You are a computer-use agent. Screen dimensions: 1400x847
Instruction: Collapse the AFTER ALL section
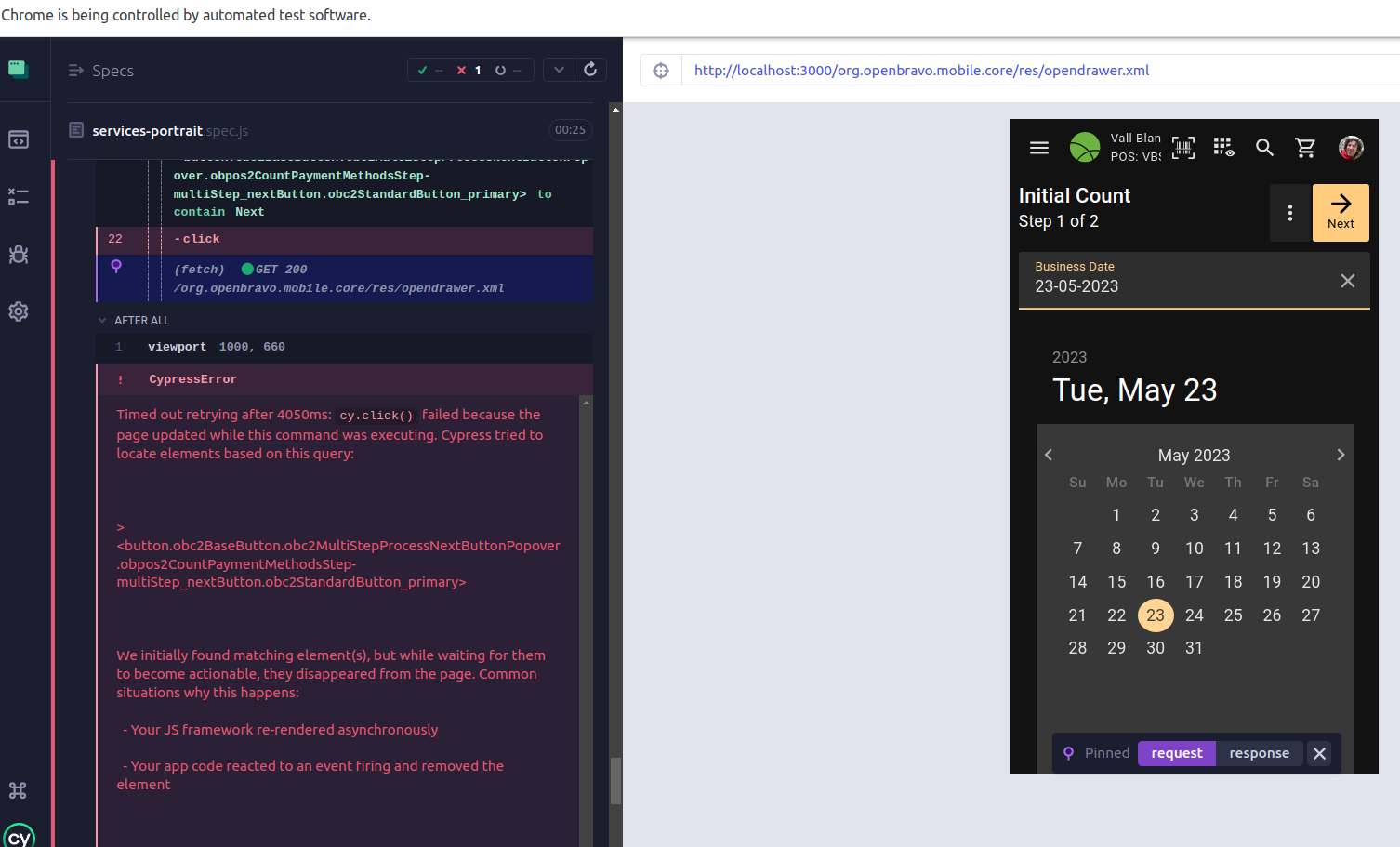[102, 321]
